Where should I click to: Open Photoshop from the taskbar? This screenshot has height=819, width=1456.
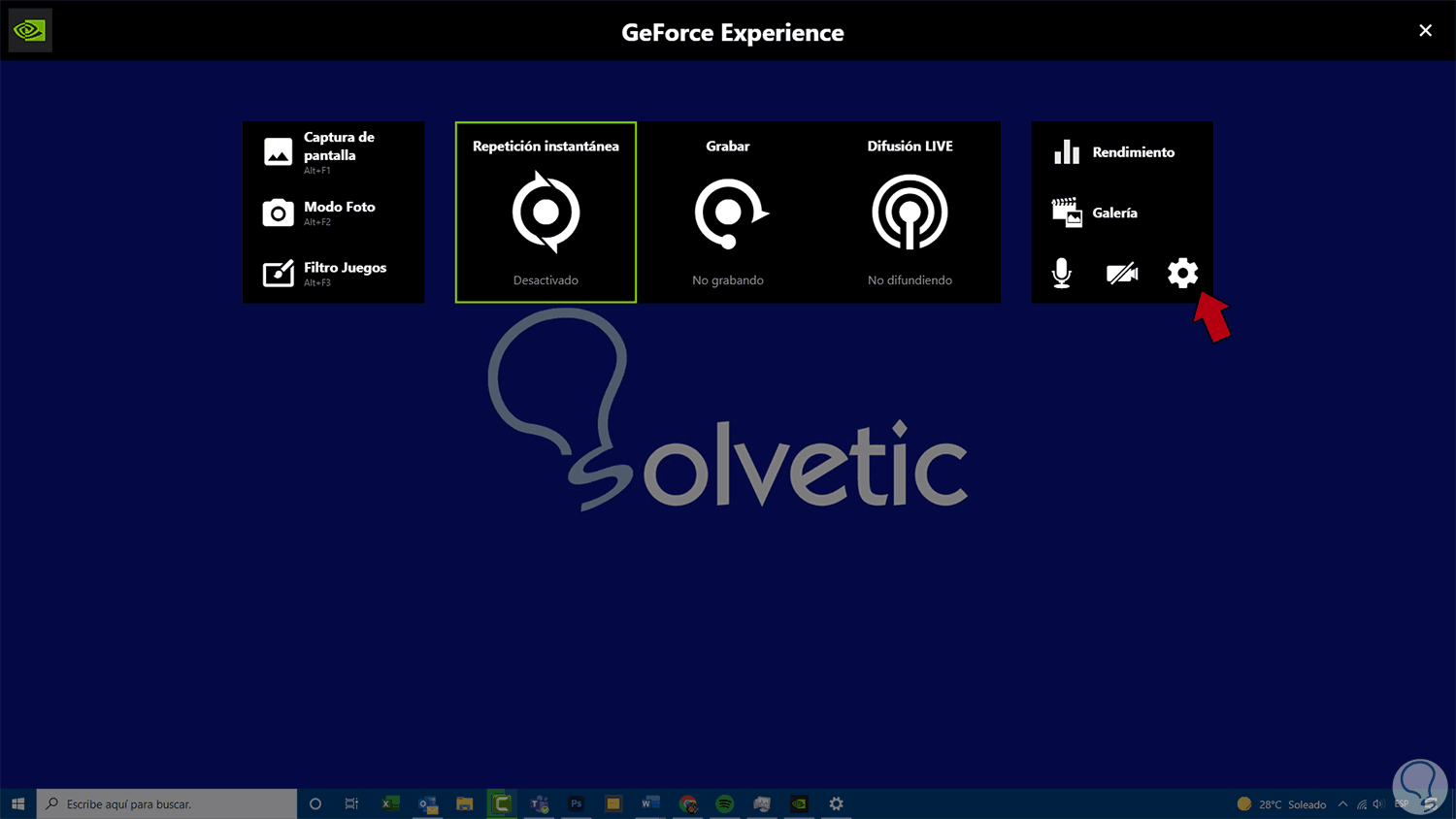[x=577, y=803]
